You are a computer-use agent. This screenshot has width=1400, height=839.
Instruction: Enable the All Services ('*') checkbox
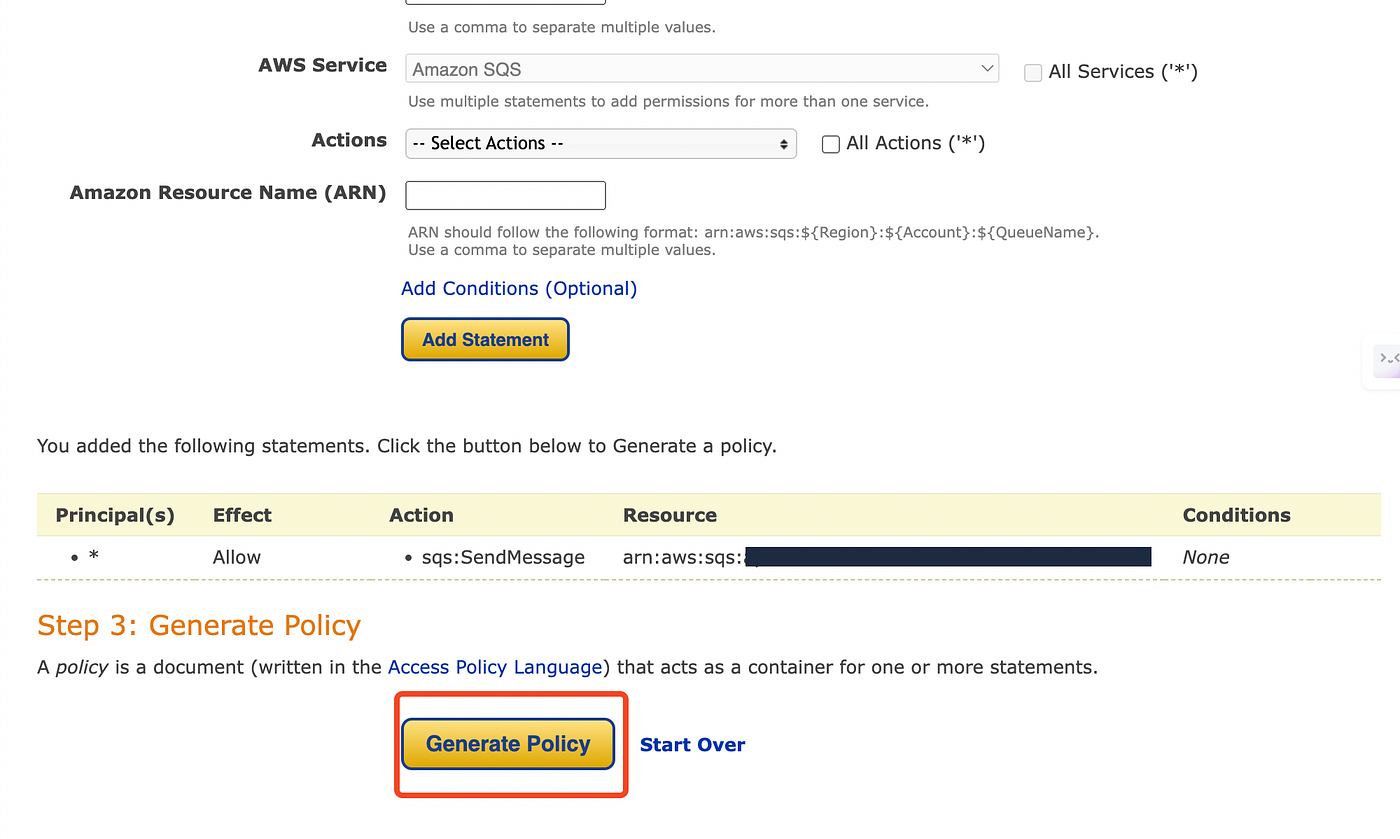pyautogui.click(x=1033, y=72)
